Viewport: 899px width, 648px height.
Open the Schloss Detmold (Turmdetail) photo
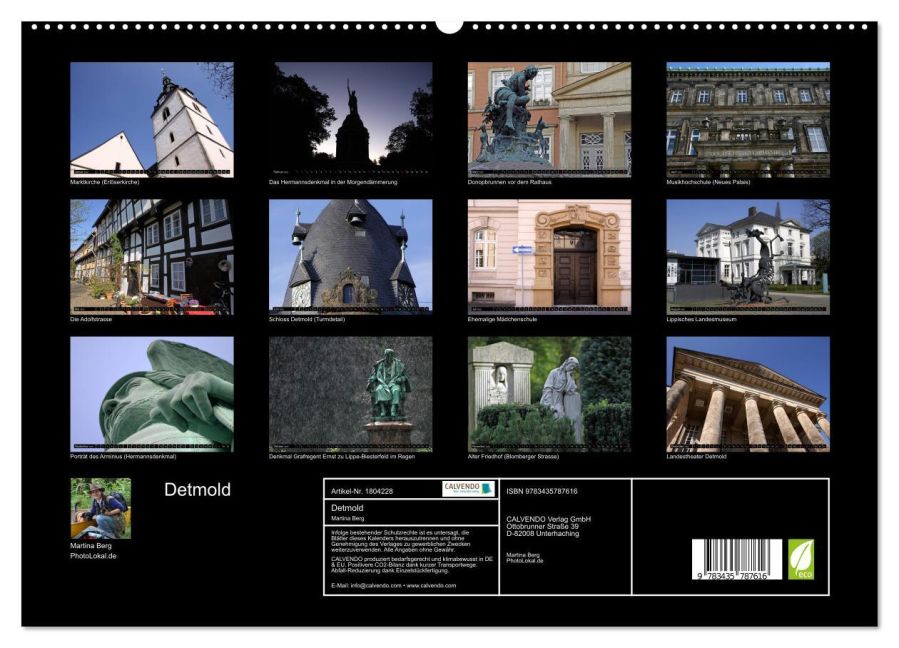click(x=350, y=256)
